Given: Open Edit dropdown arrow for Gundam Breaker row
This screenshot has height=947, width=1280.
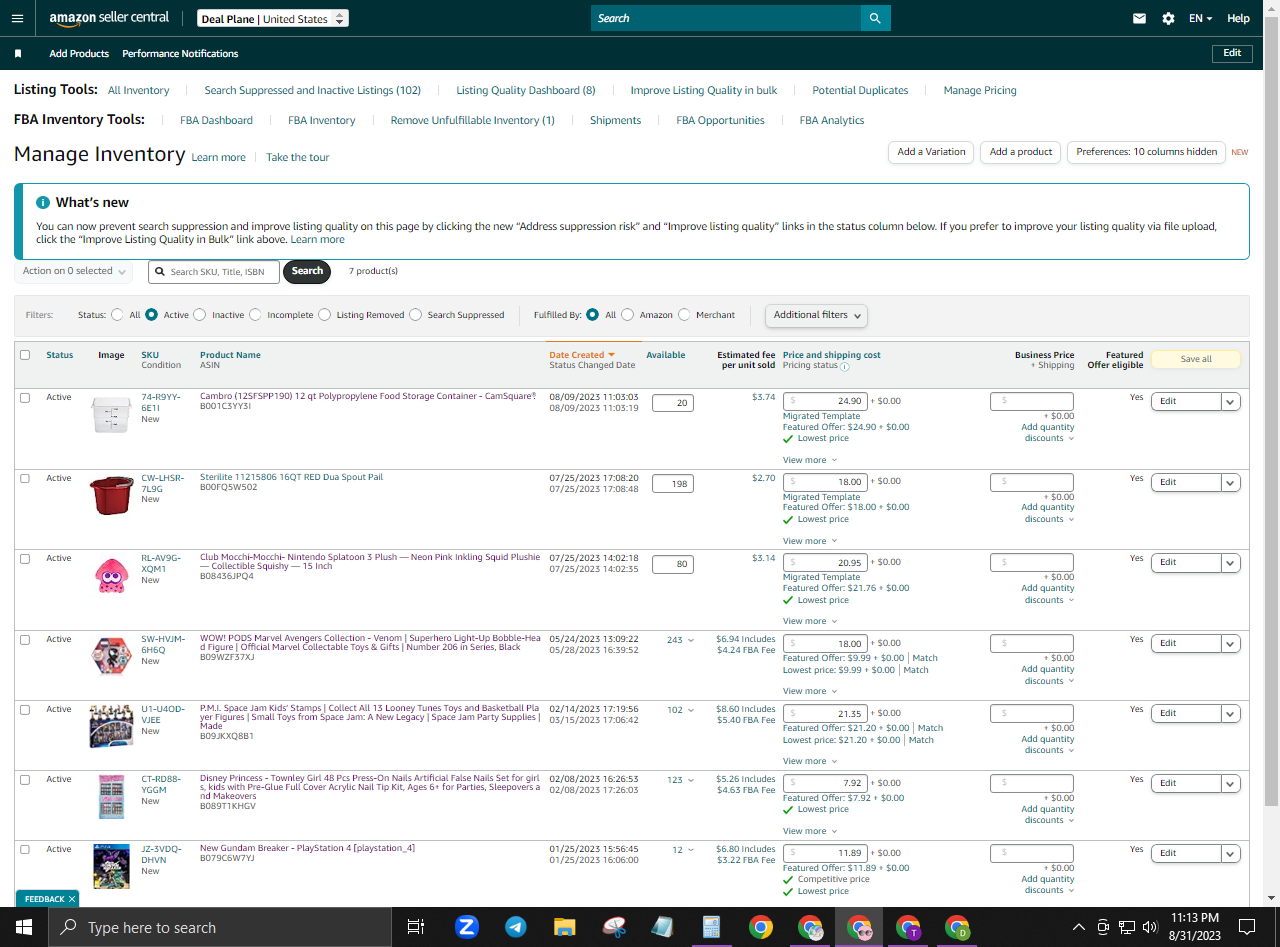Looking at the screenshot, I should click(1231, 853).
